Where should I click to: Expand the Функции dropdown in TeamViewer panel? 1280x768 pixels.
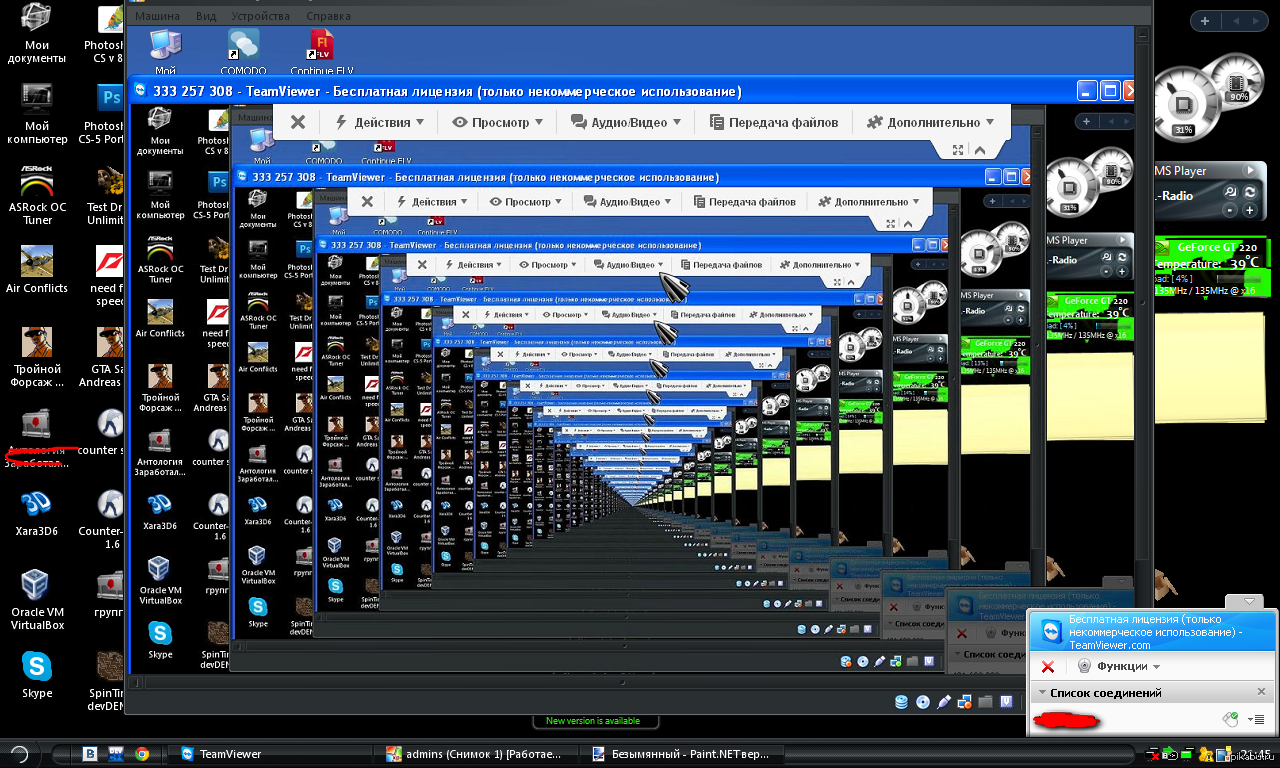click(1118, 667)
